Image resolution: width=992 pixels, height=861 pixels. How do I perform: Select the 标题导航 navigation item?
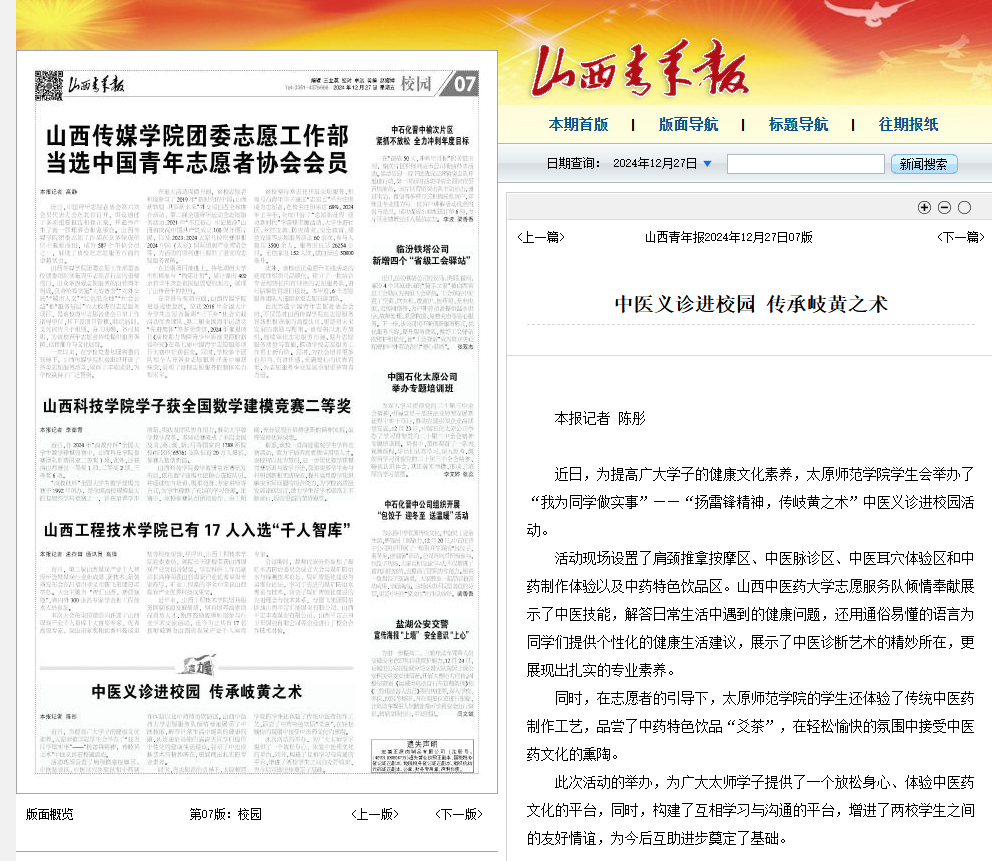click(798, 125)
